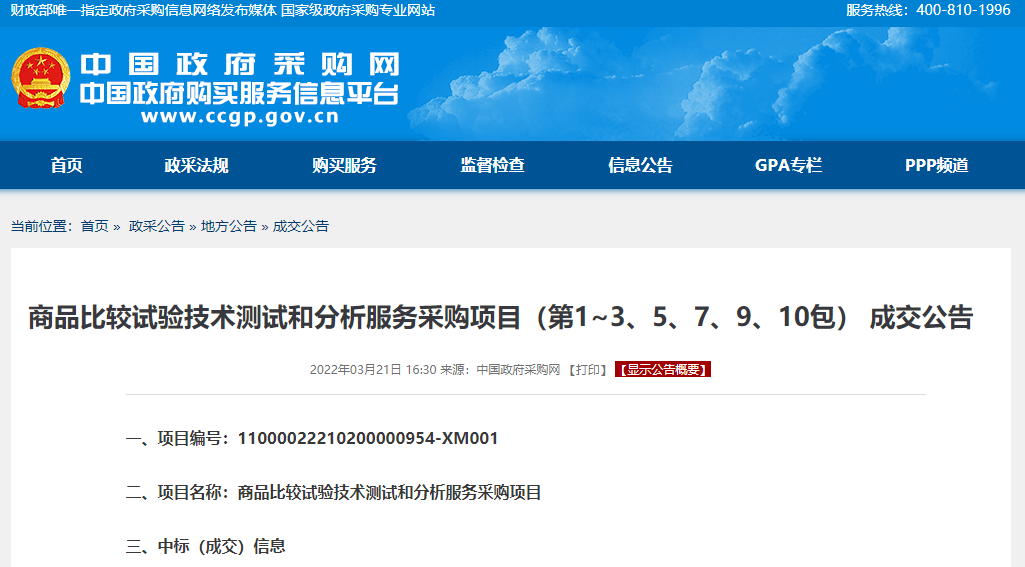Click the www.ccgp.gov.cn web address
The image size is (1025, 567).
click(239, 117)
